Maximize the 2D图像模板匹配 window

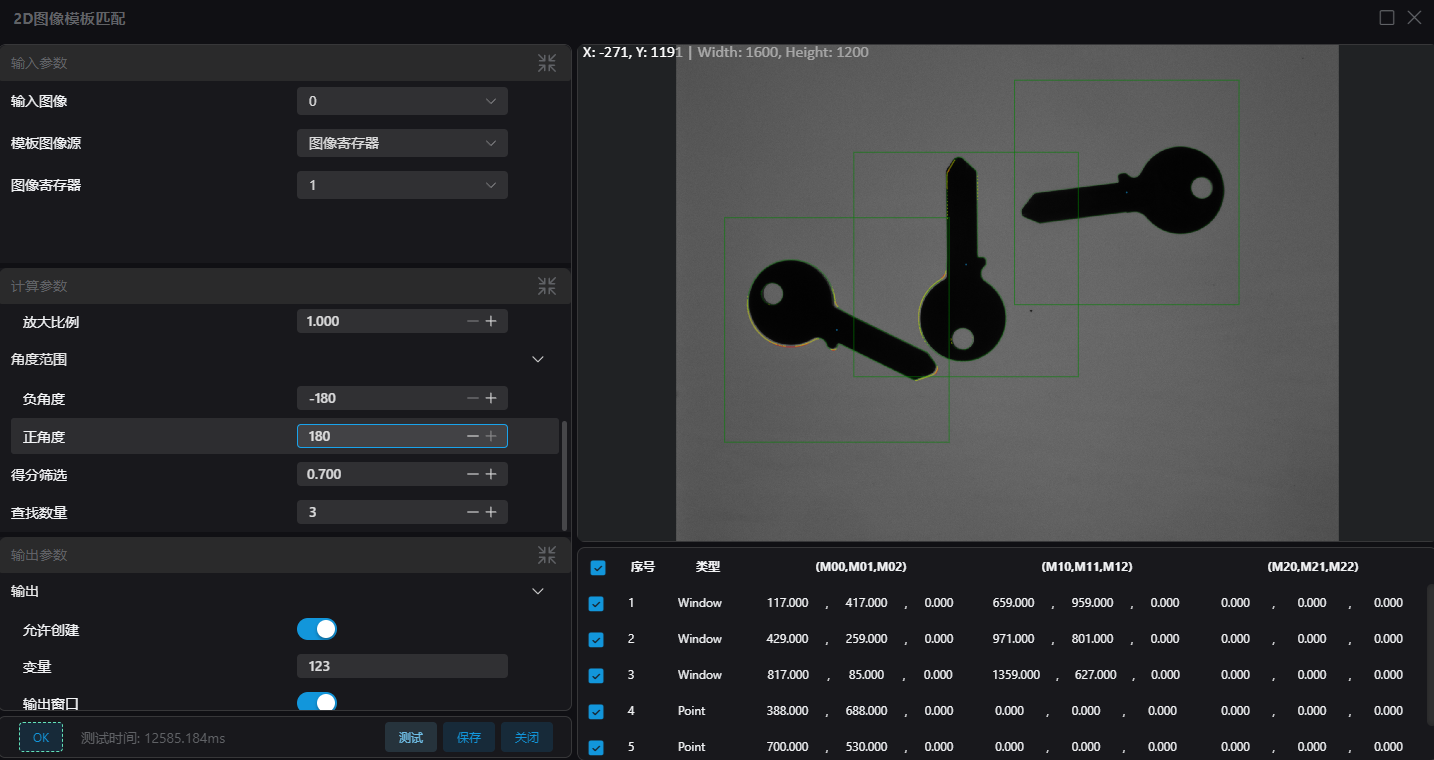pyautogui.click(x=1387, y=17)
